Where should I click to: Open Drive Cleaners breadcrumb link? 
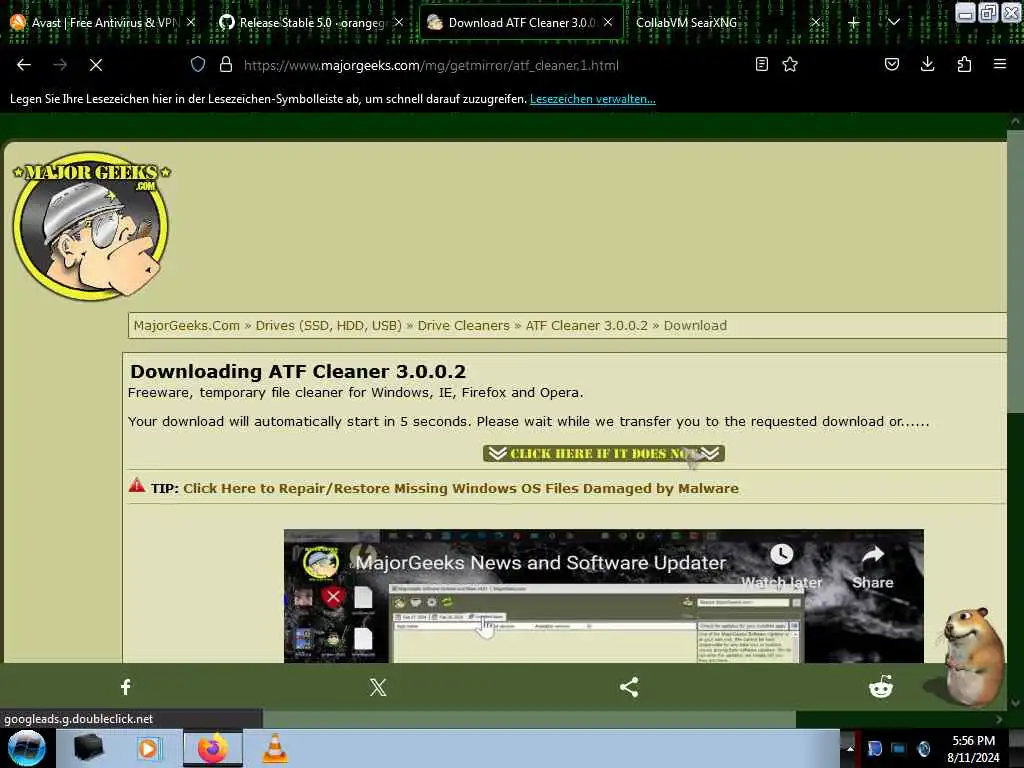click(x=463, y=325)
